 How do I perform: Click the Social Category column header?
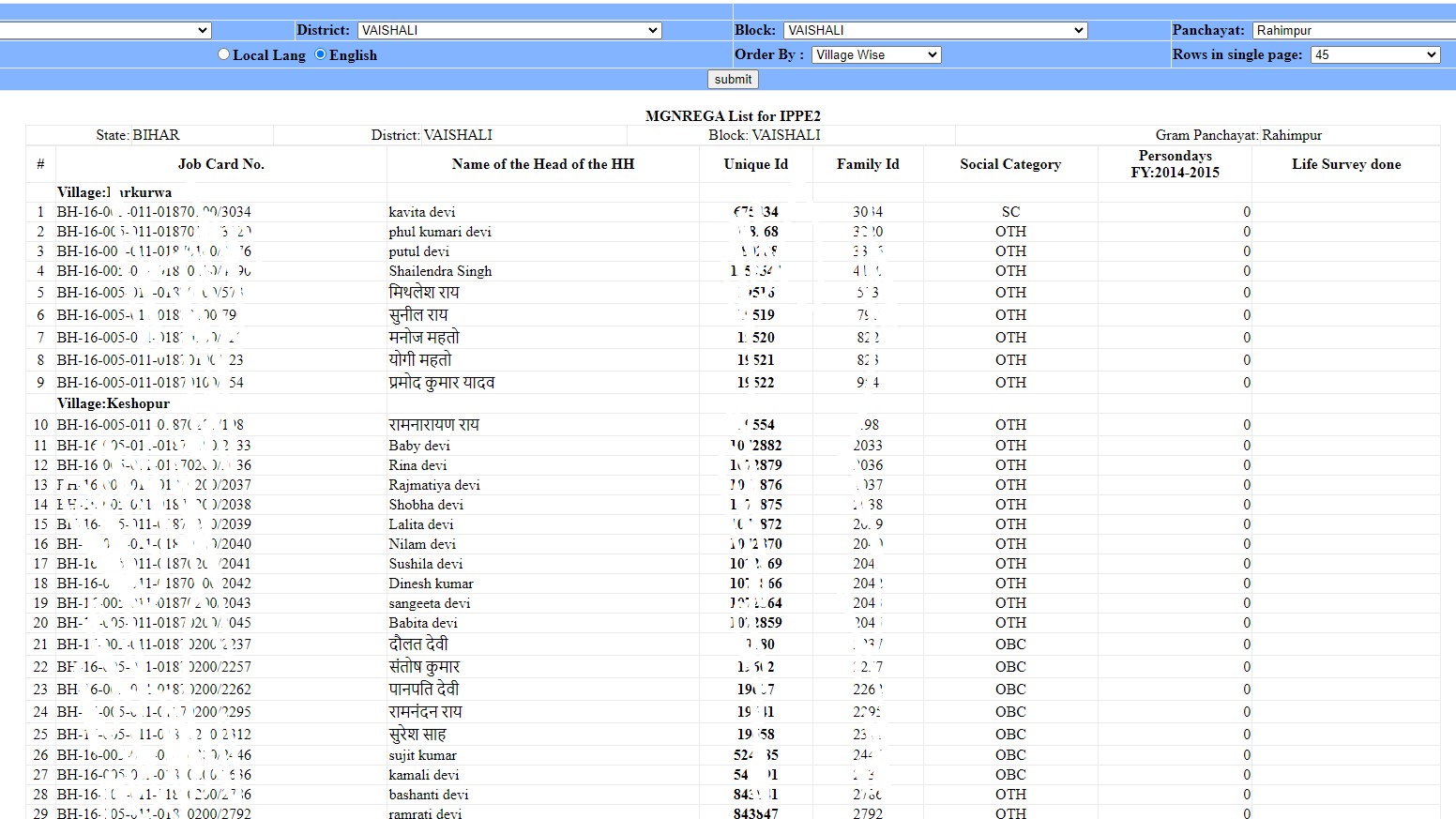1010,163
